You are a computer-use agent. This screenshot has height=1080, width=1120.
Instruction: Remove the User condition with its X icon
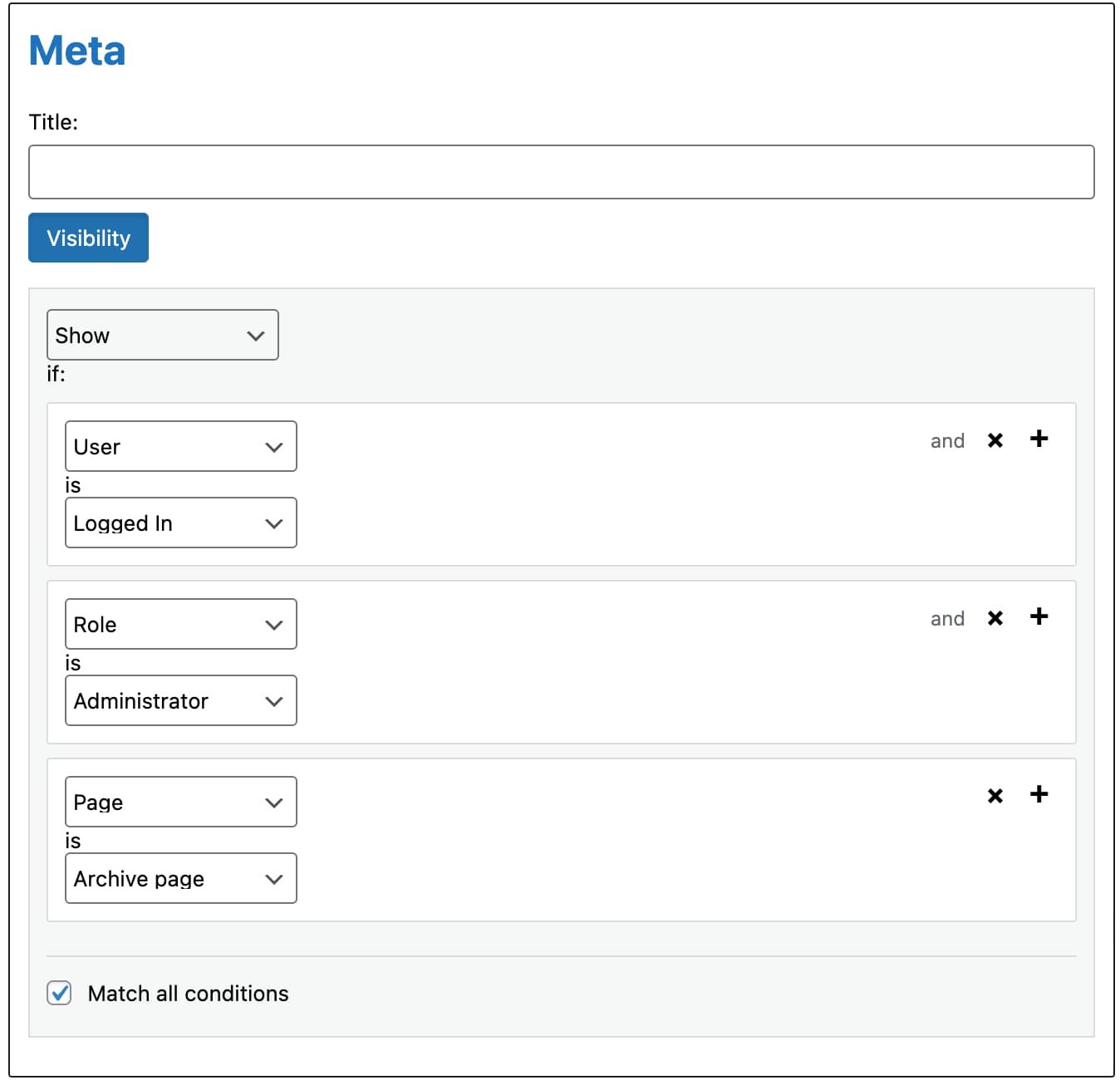[x=995, y=440]
